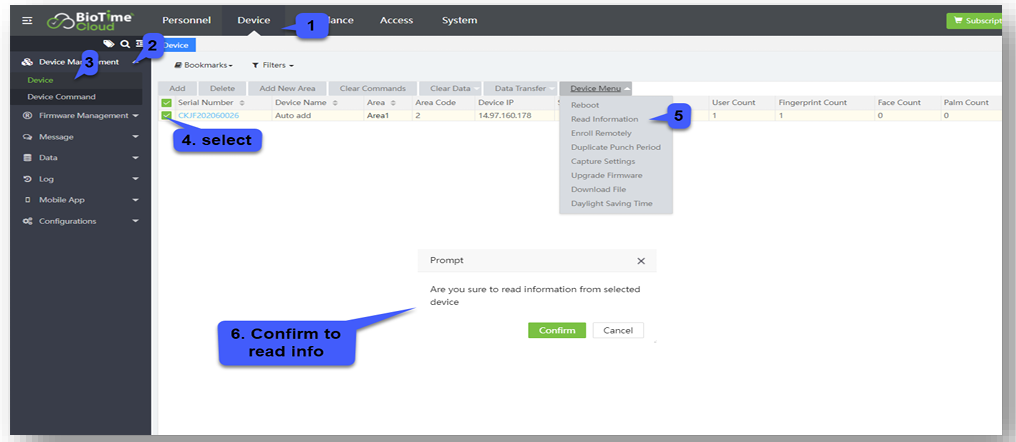Uncheck the CKJF202060026 device row checkbox
1016x442 pixels.
pyautogui.click(x=166, y=116)
